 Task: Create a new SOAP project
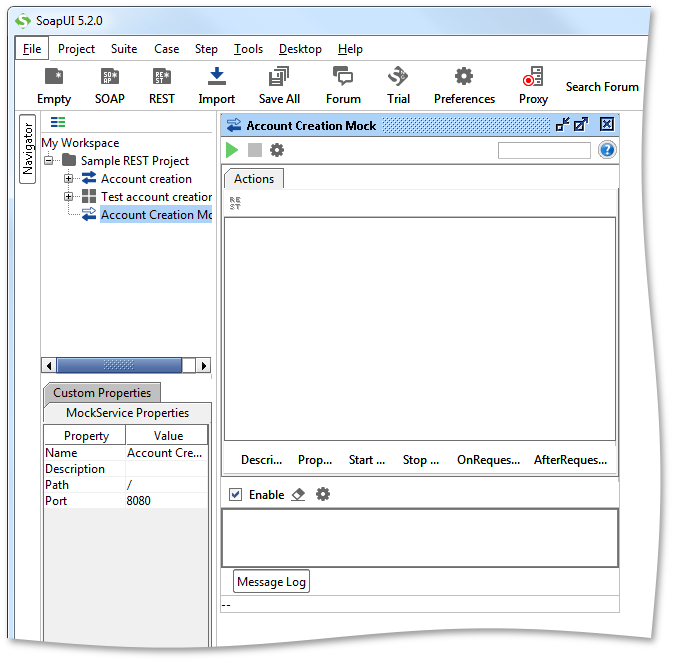(x=110, y=86)
